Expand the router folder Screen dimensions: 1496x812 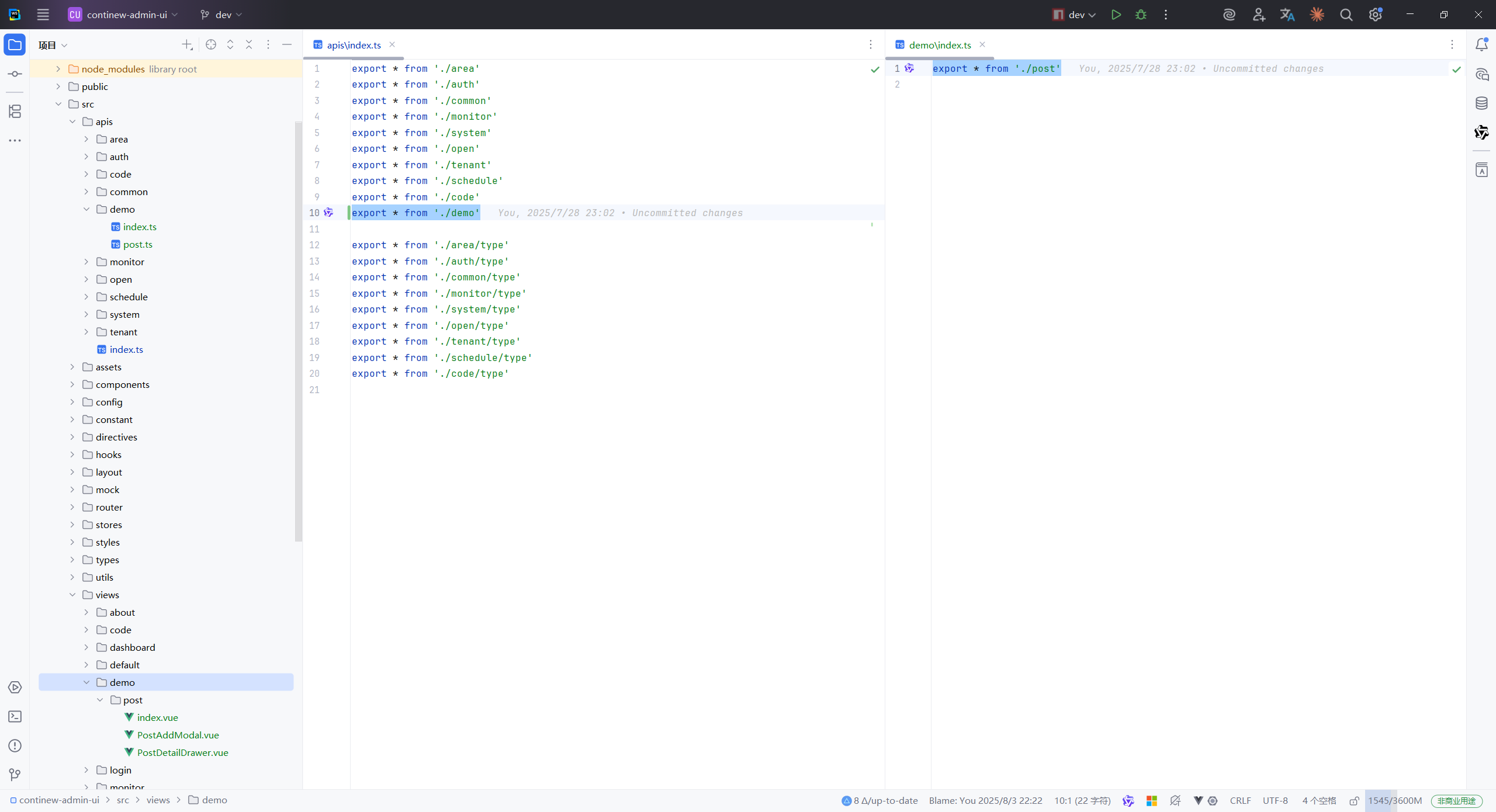pyautogui.click(x=72, y=507)
